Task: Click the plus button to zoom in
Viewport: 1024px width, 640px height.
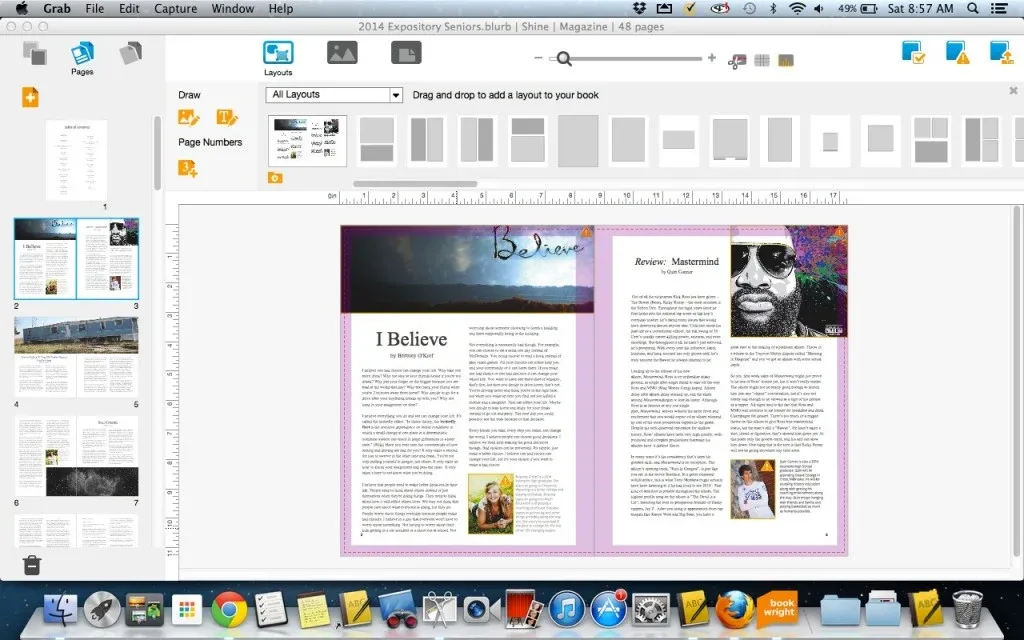Action: [x=710, y=58]
